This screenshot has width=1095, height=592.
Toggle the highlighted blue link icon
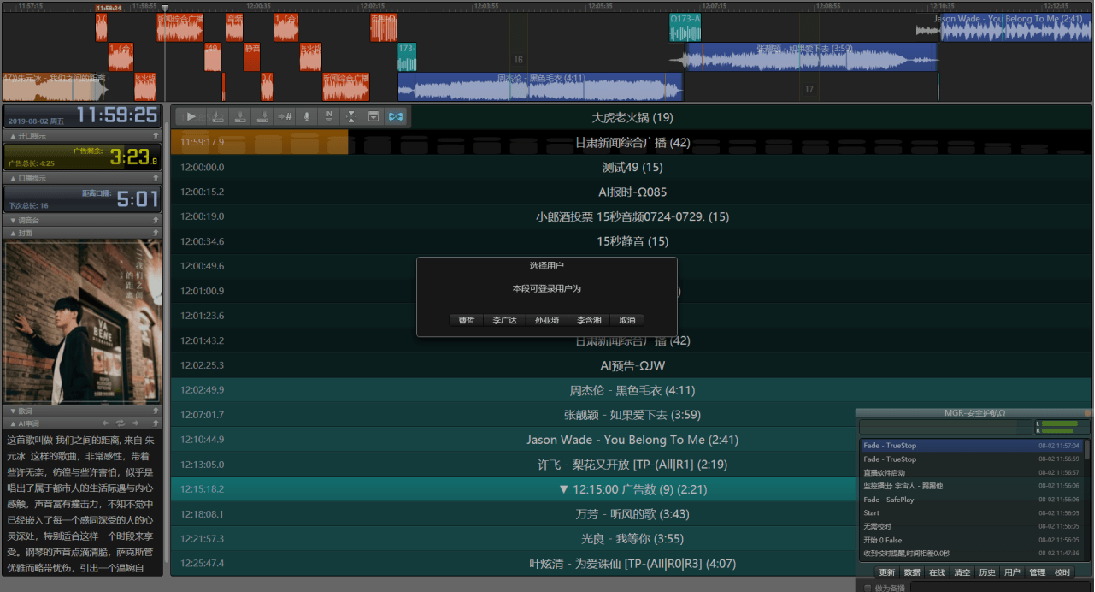pos(396,117)
